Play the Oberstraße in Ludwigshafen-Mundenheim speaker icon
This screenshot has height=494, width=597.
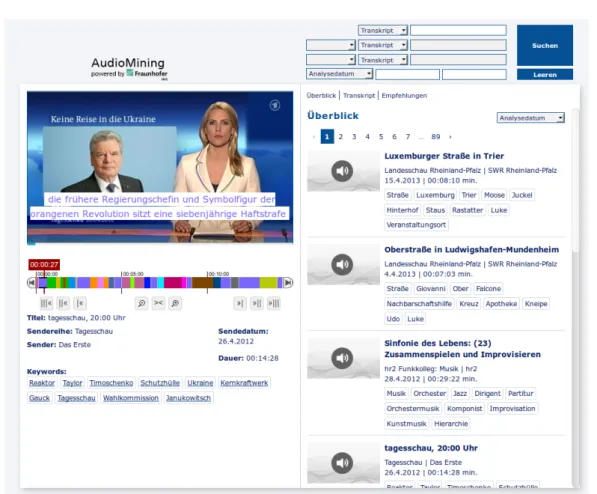(x=342, y=264)
